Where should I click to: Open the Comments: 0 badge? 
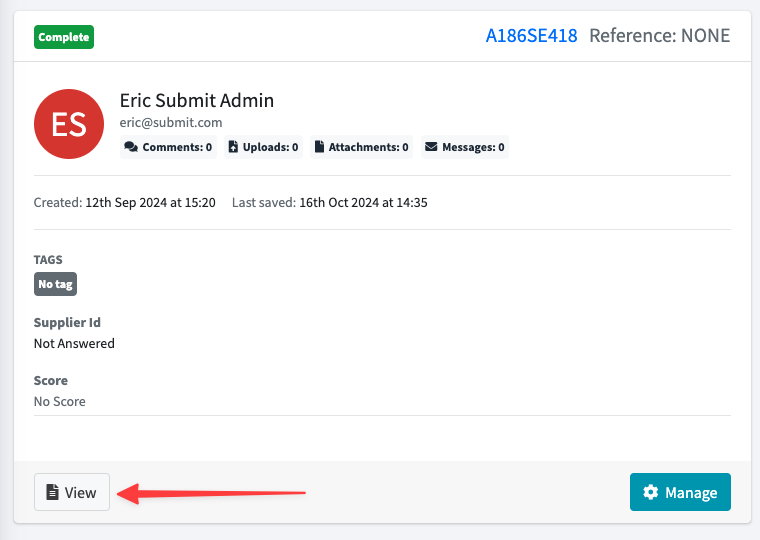(168, 147)
